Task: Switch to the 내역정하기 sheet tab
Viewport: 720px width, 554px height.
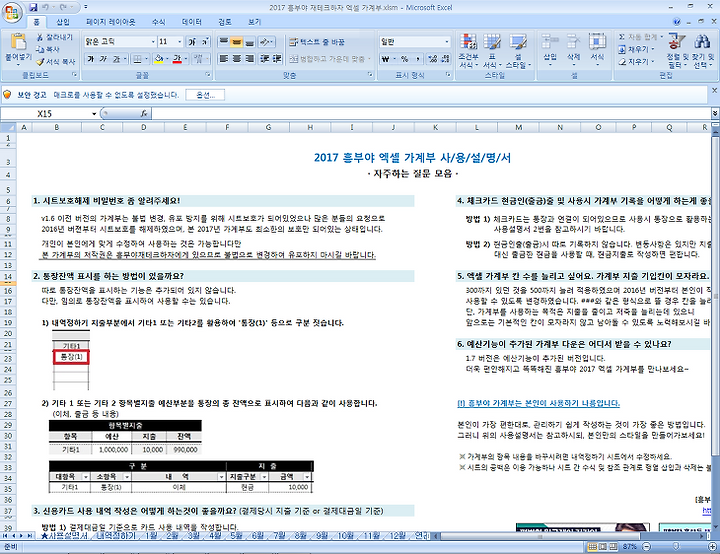Action: [115, 536]
